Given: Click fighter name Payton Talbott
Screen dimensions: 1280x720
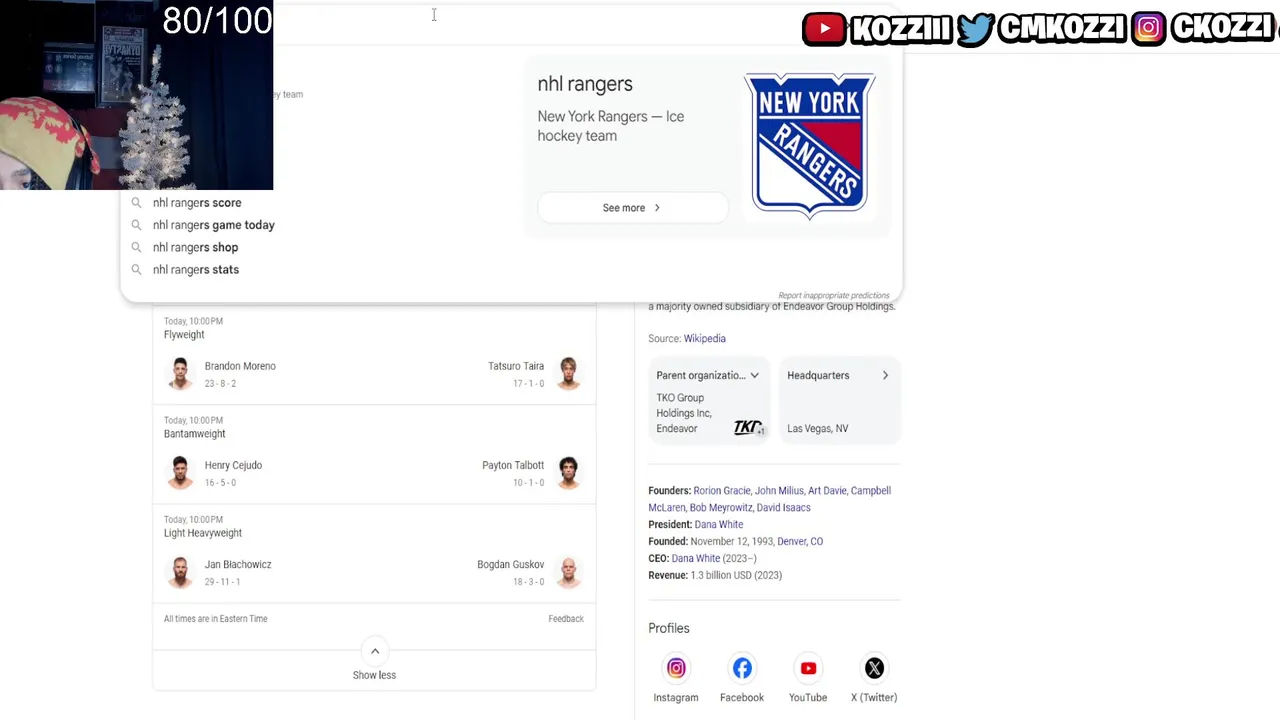Looking at the screenshot, I should pyautogui.click(x=513, y=465).
